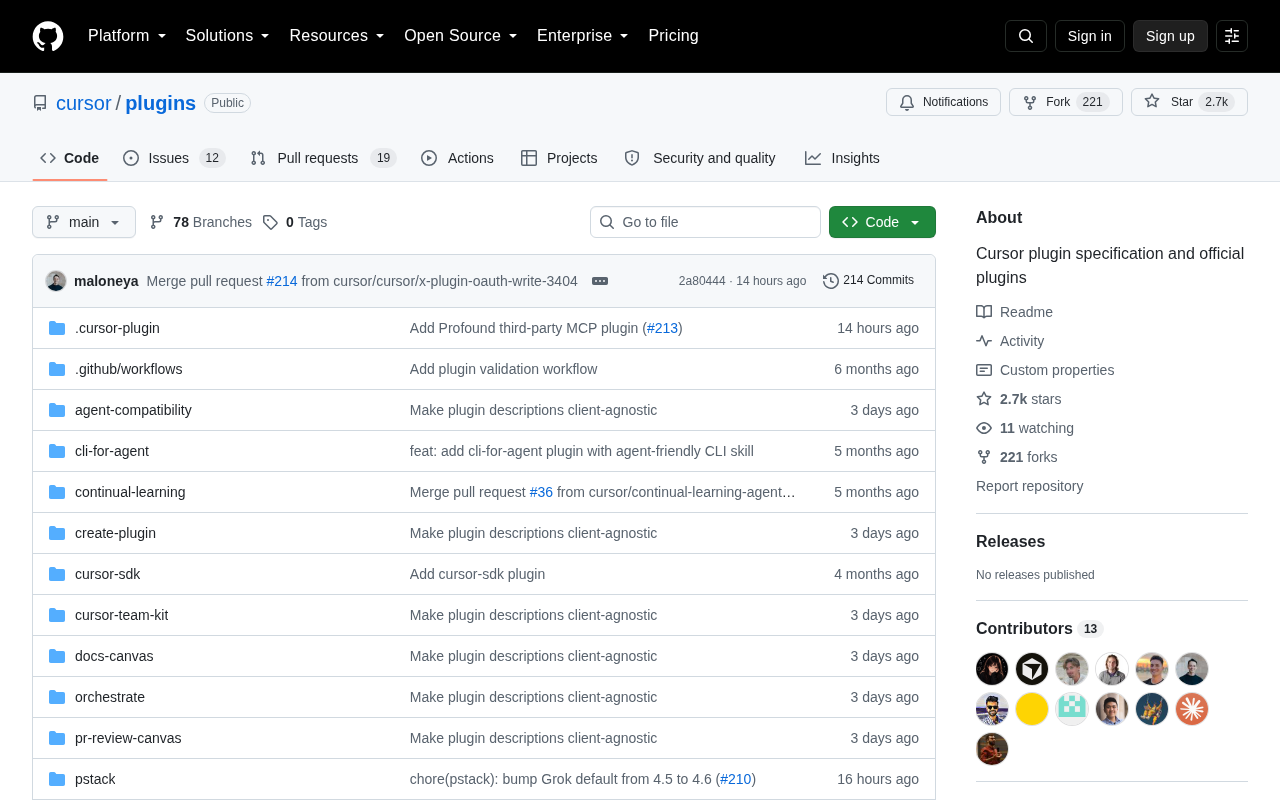This screenshot has width=1280, height=800.
Task: Switch to the Insights tab
Action: coord(842,158)
